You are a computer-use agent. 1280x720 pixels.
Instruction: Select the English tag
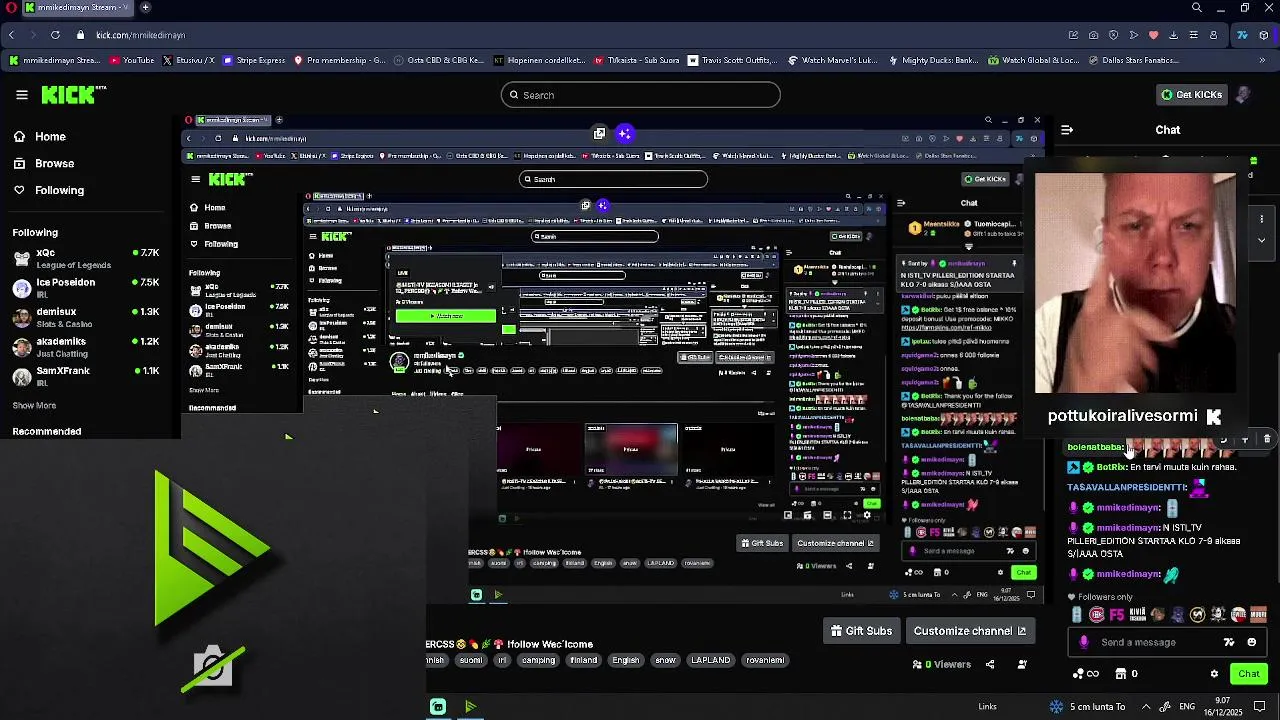click(x=625, y=660)
